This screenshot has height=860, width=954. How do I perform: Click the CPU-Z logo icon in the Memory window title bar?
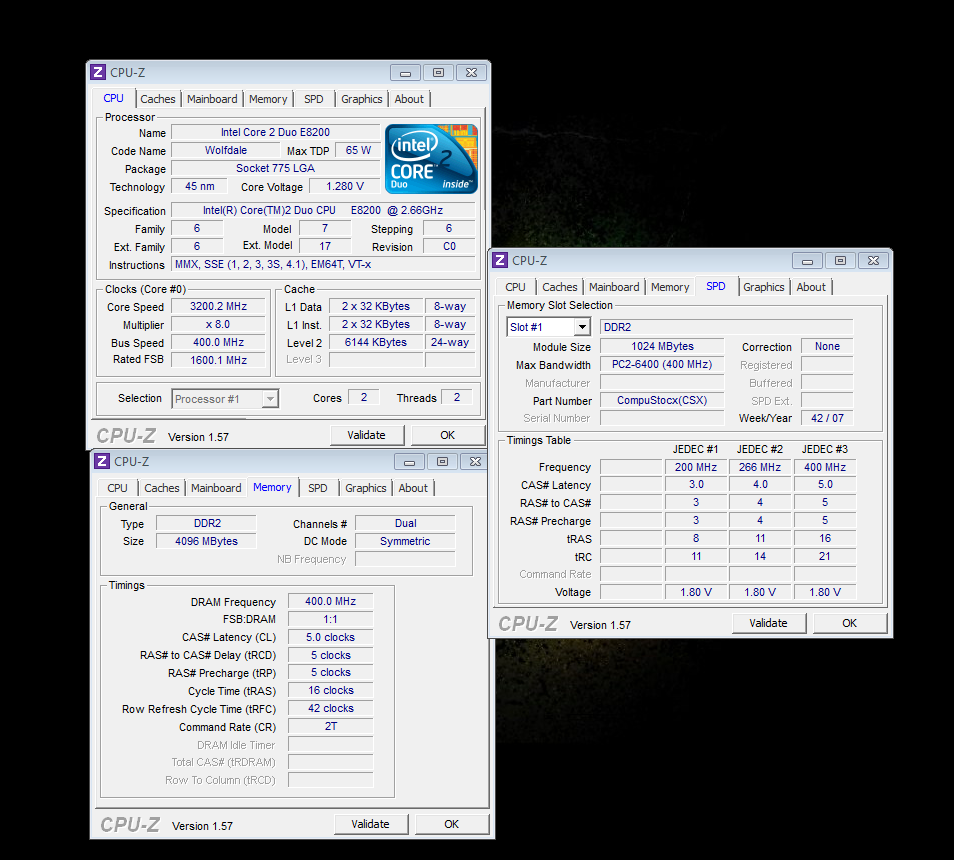tap(102, 462)
